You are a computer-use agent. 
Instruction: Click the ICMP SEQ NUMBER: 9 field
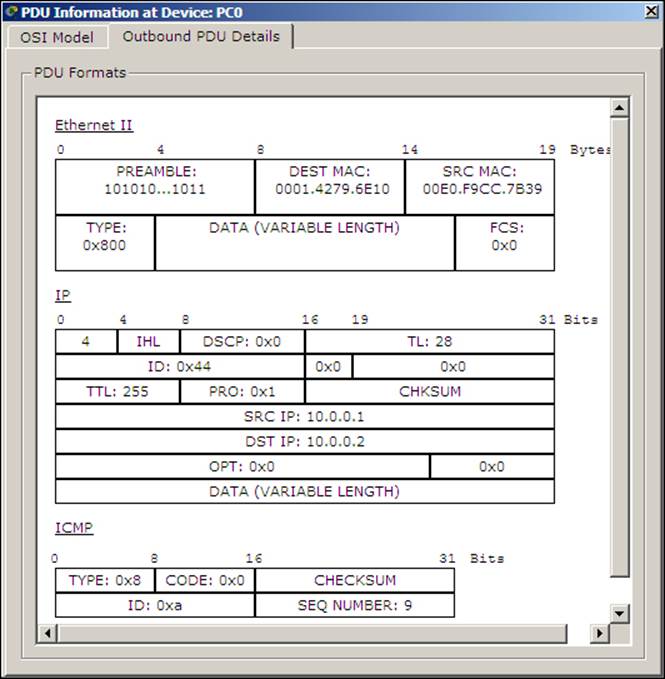[x=355, y=605]
